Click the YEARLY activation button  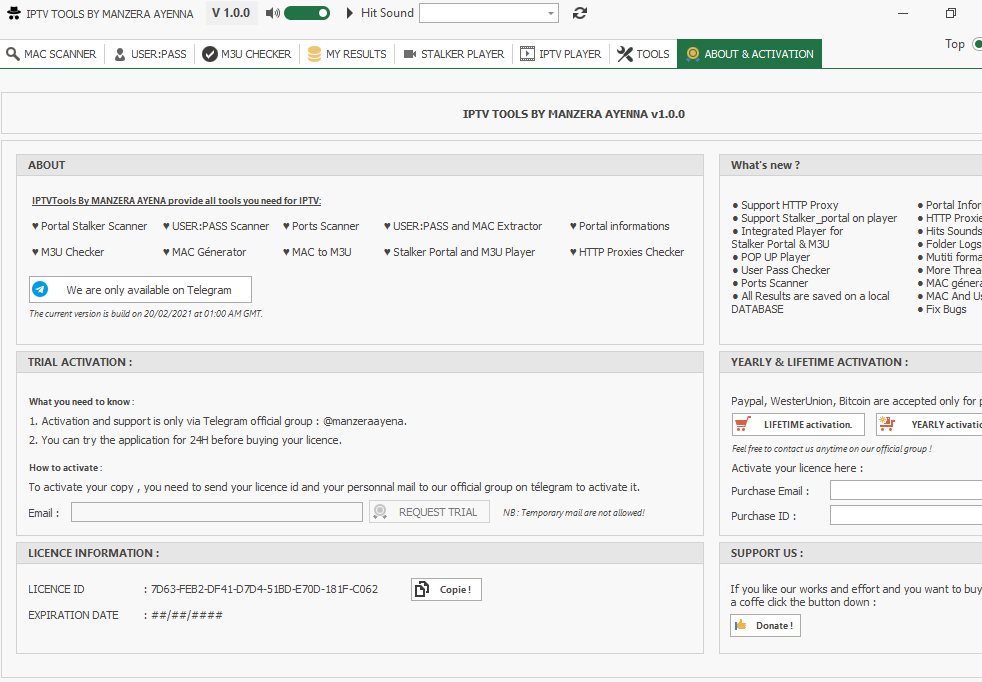point(929,425)
